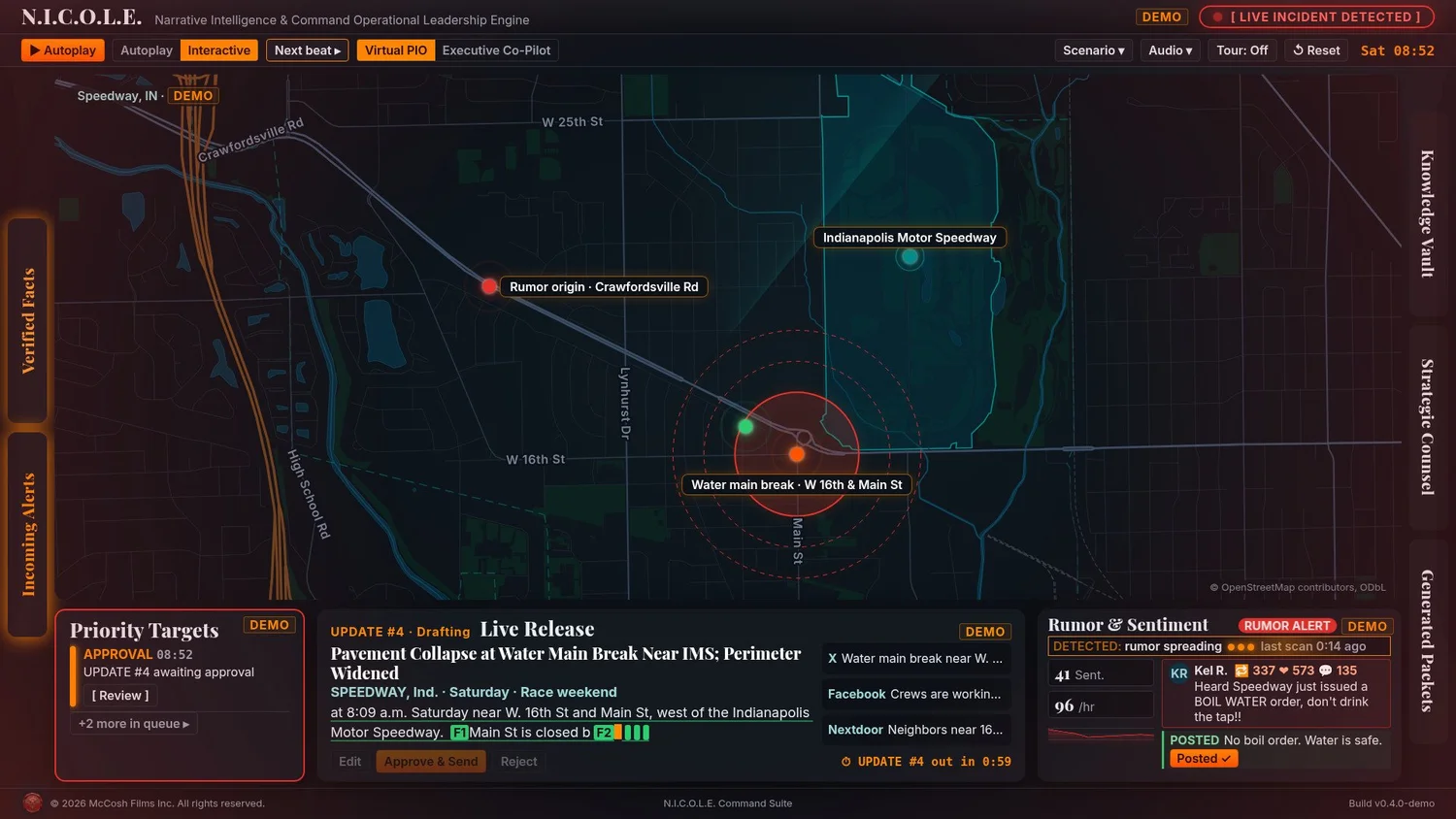Click the red rumor origin map marker
The width and height of the screenshot is (1456, 819).
click(x=489, y=286)
